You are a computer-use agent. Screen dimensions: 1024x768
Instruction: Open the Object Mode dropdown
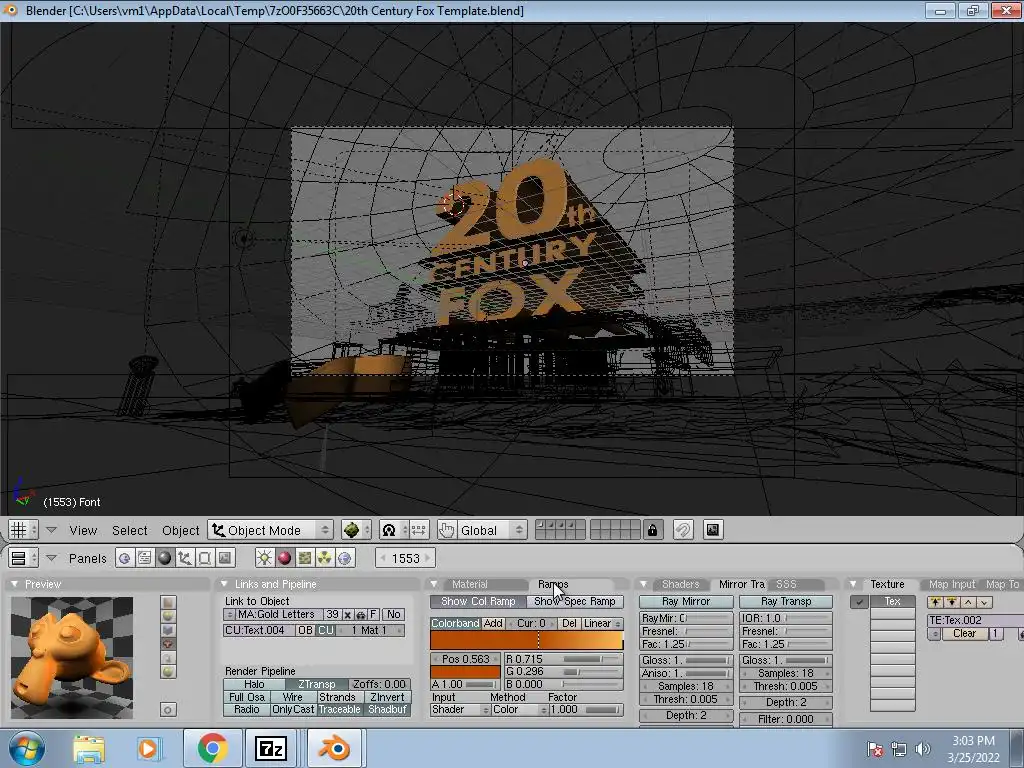271,530
